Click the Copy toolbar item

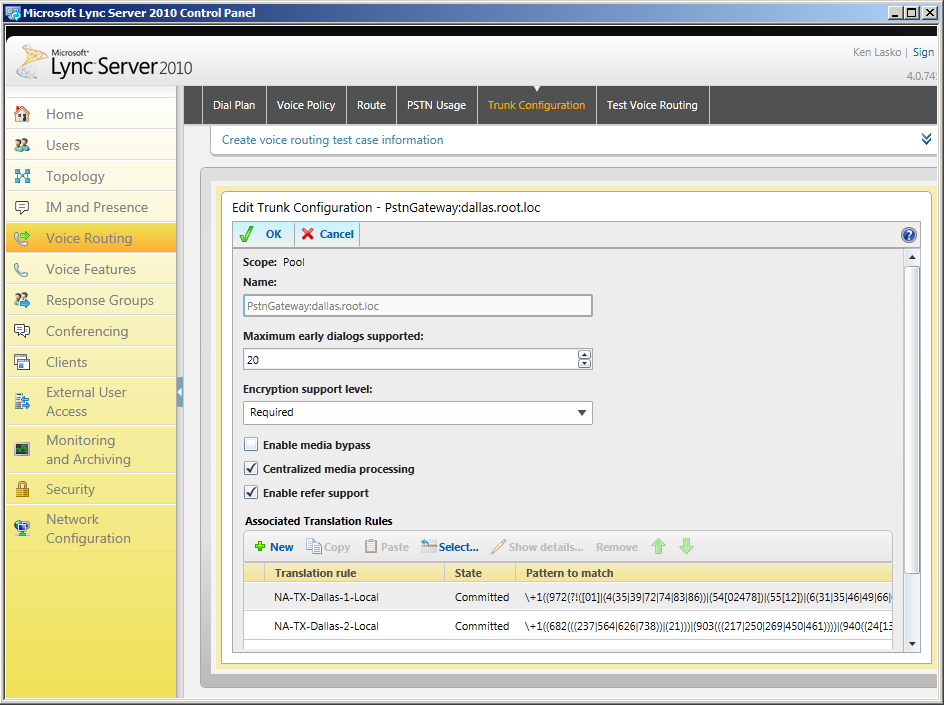[x=328, y=547]
